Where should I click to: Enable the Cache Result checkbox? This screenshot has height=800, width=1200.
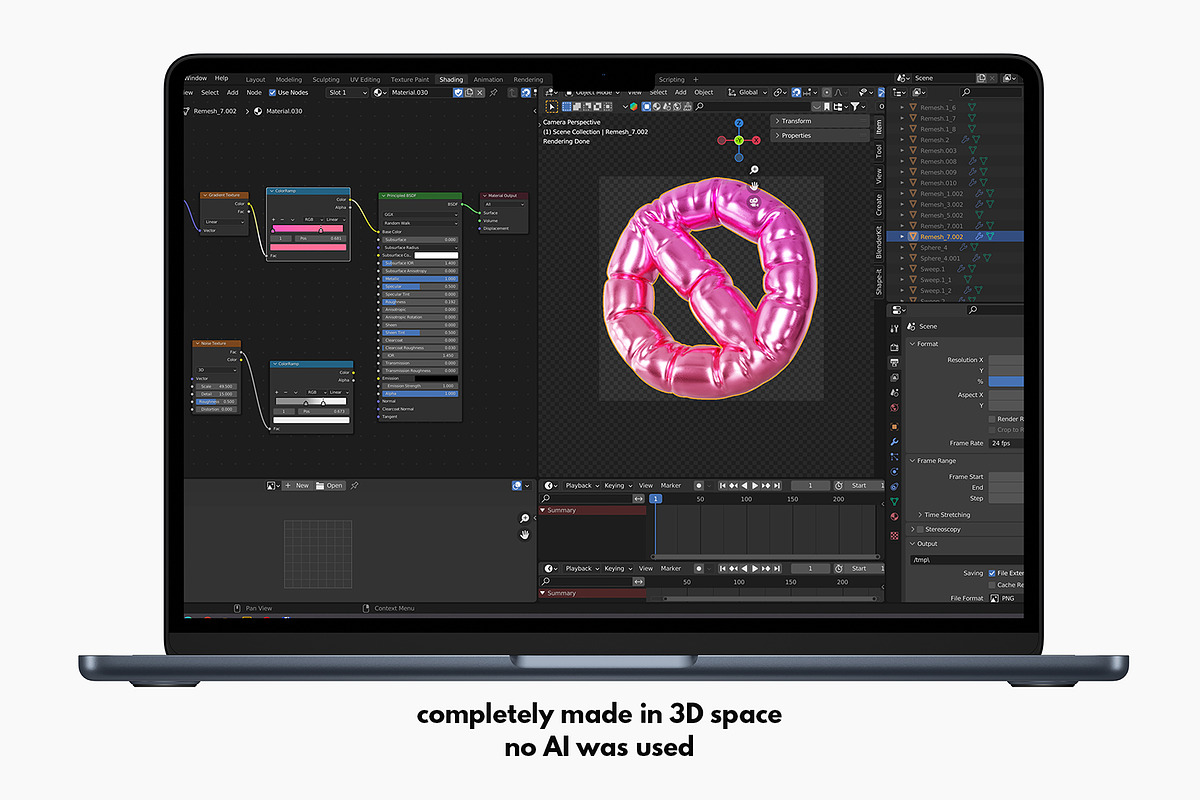pyautogui.click(x=992, y=585)
